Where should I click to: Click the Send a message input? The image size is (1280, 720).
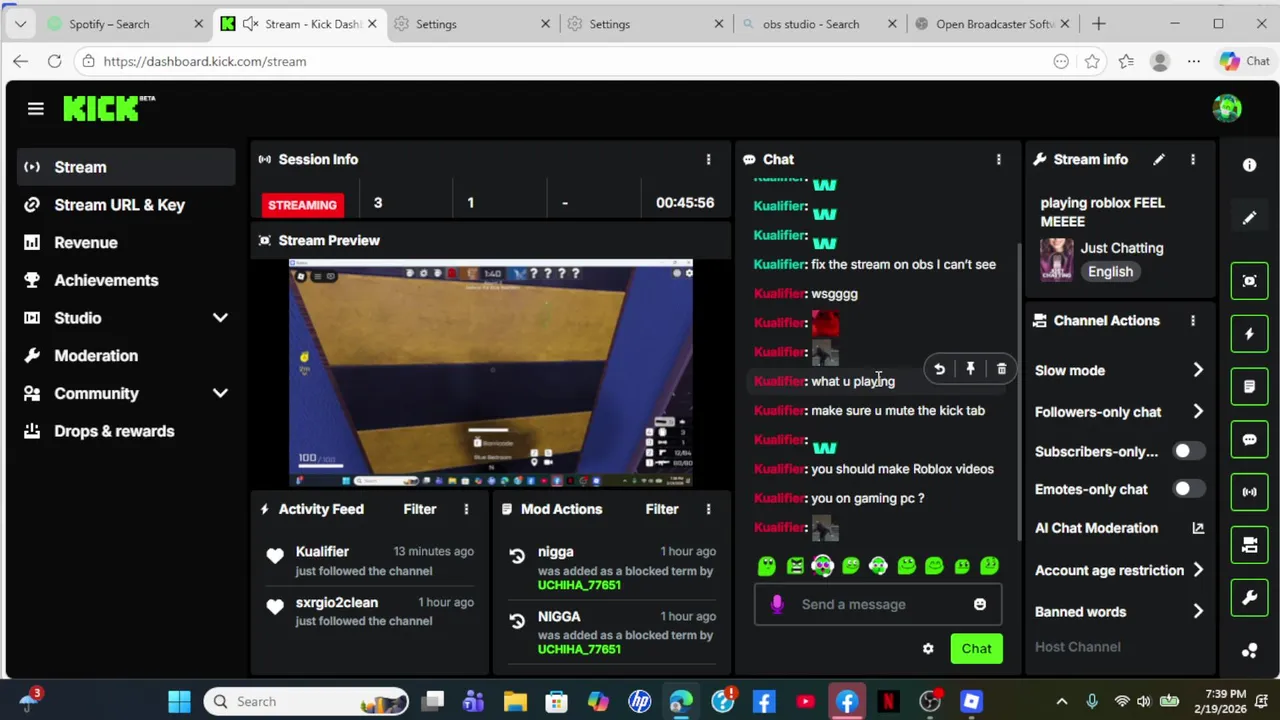[878, 604]
